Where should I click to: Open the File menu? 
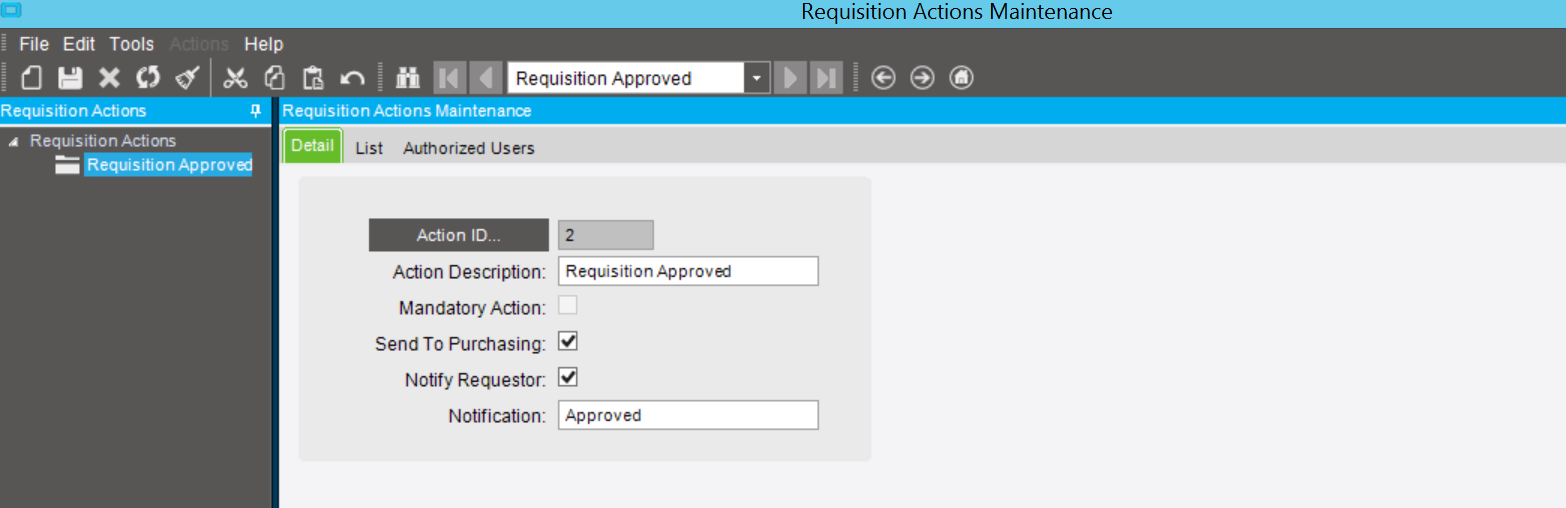point(34,44)
